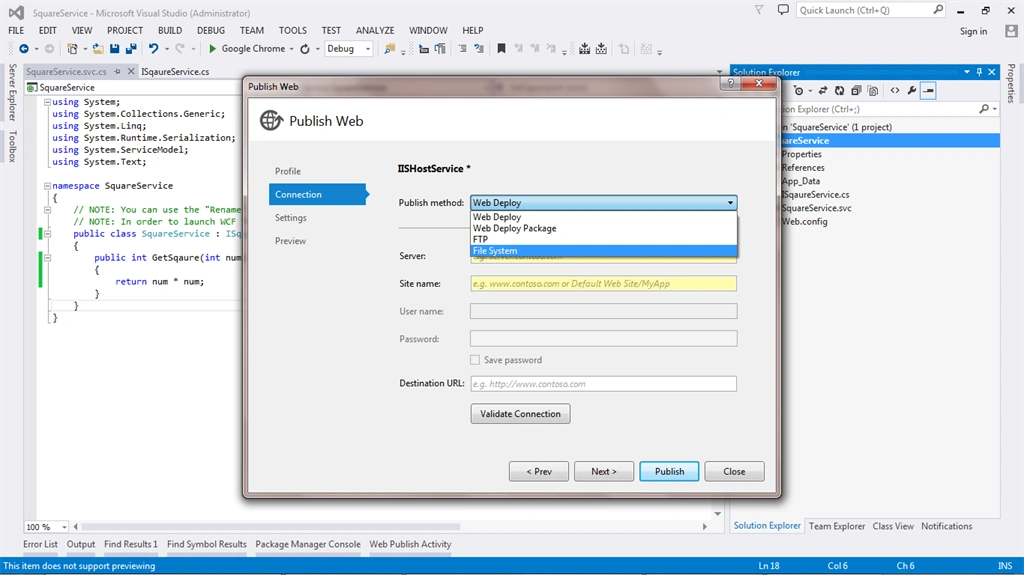The image size is (1024, 575).
Task: Click the Refresh browser icon beside Google Chrome
Action: [305, 49]
